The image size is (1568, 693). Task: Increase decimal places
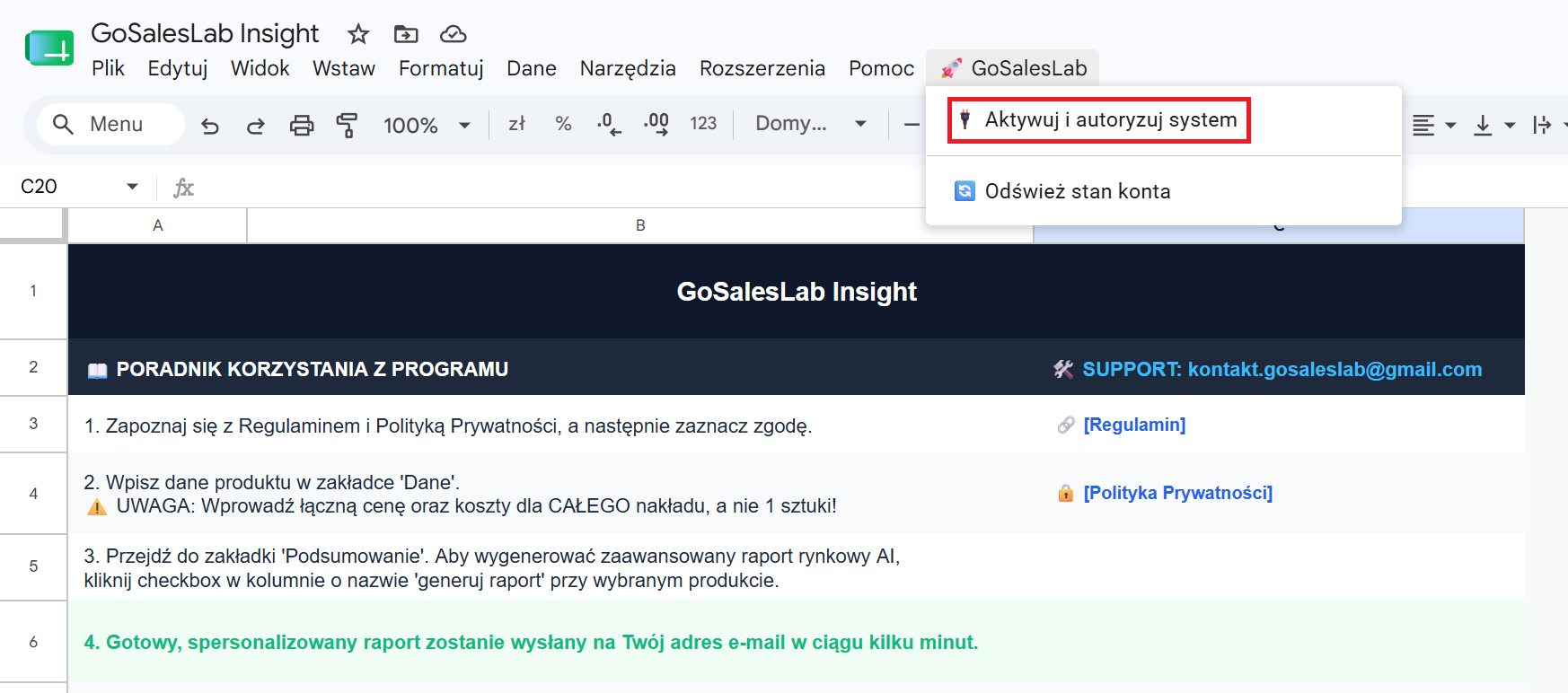[656, 124]
